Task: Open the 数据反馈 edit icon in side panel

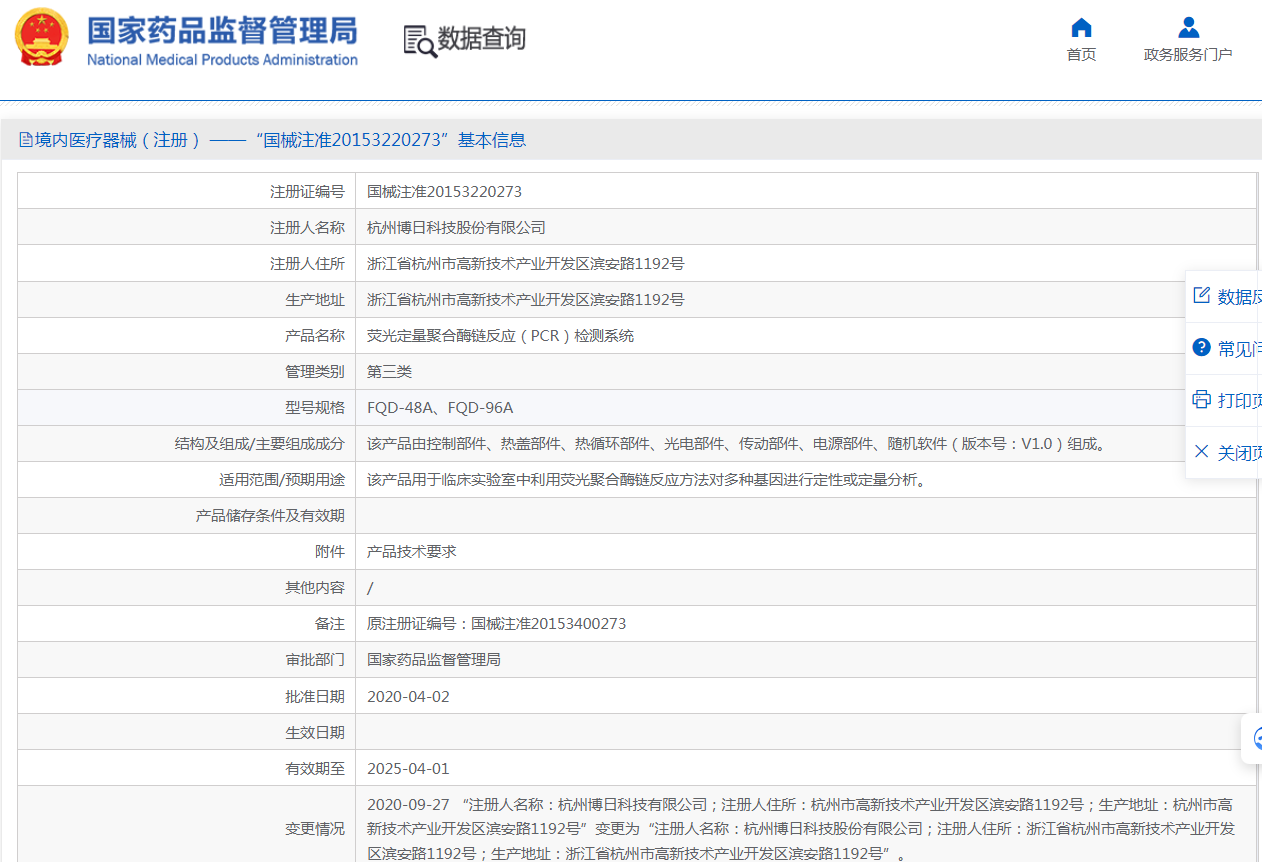Action: pos(1202,295)
